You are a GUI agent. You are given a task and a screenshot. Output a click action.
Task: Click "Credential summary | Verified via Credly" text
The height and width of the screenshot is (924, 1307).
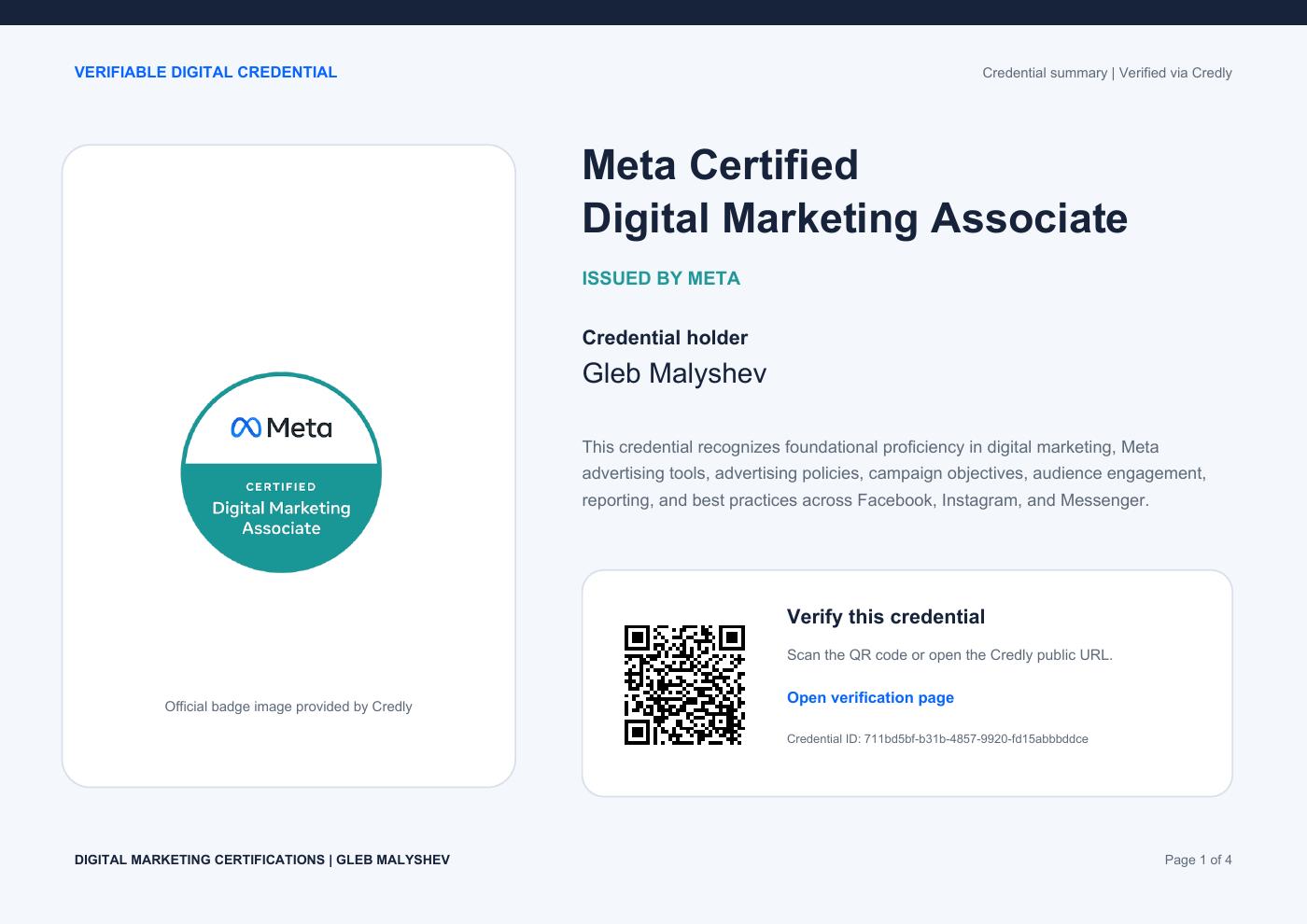point(1107,73)
